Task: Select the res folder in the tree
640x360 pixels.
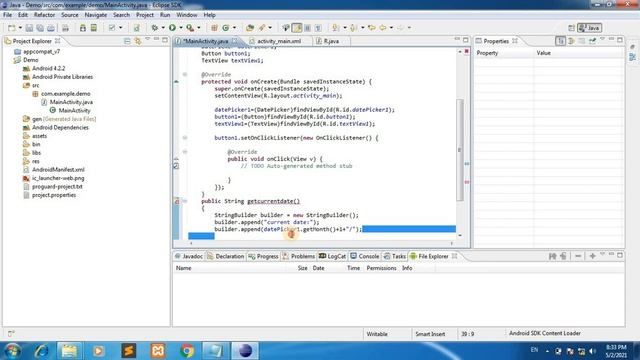Action: click(x=36, y=161)
